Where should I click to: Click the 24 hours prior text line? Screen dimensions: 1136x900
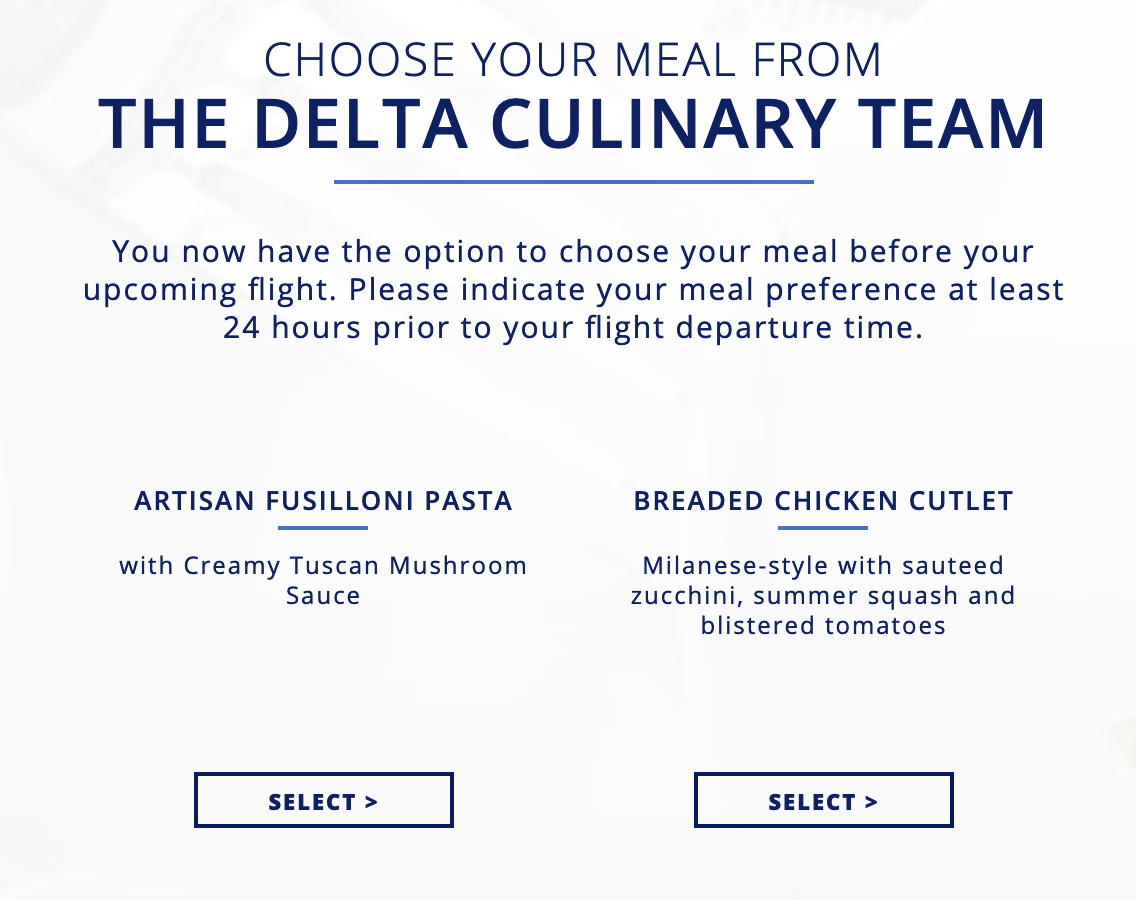click(x=573, y=328)
